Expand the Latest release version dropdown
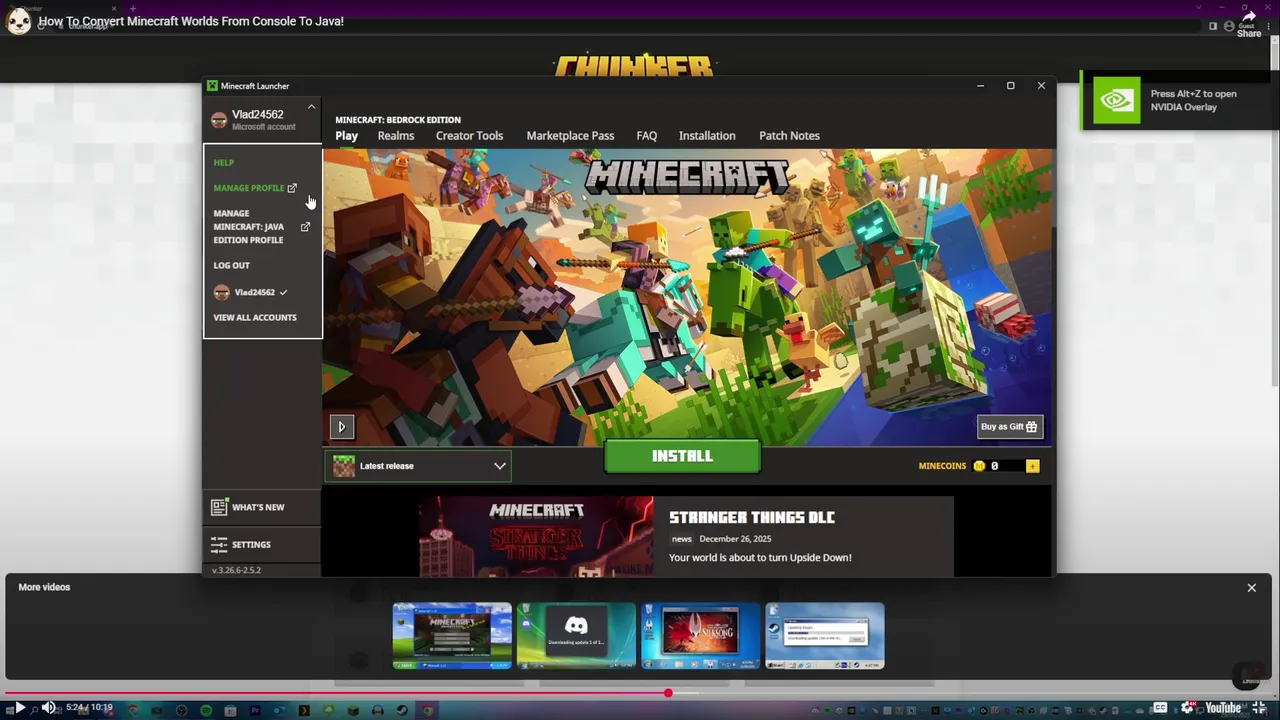This screenshot has height=720, width=1280. click(x=418, y=466)
